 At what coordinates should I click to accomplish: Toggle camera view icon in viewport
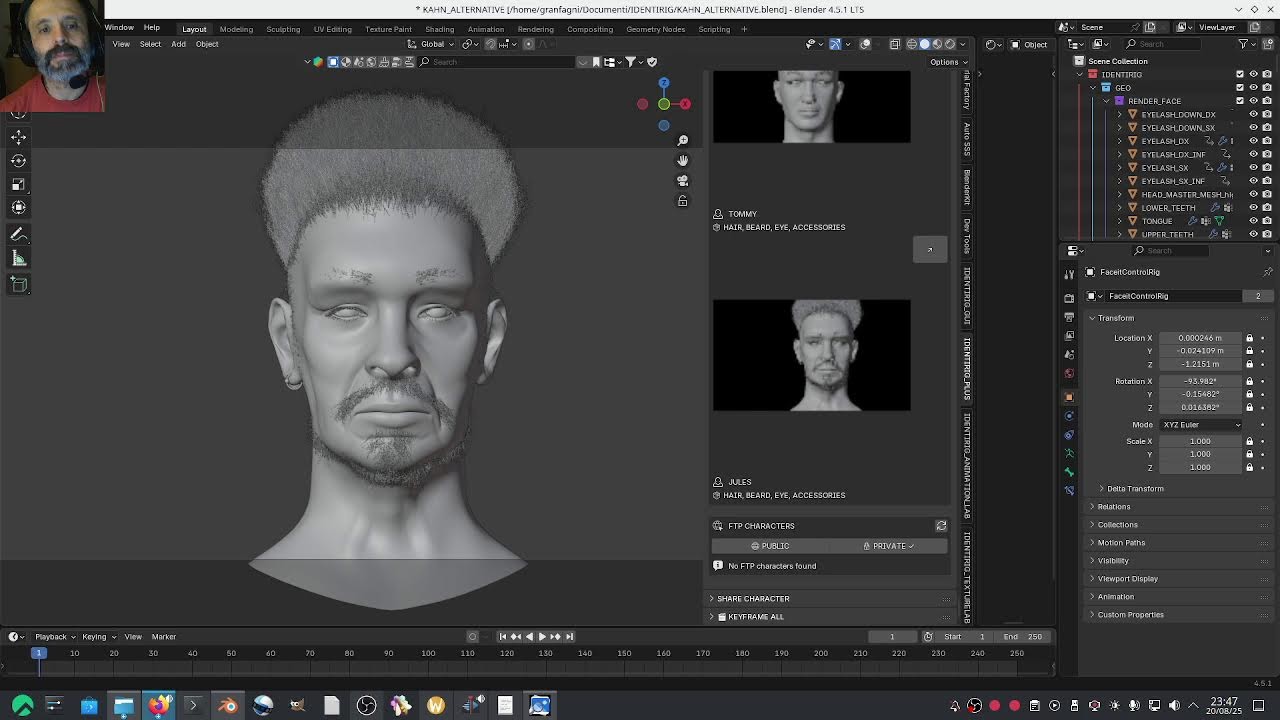(x=683, y=181)
